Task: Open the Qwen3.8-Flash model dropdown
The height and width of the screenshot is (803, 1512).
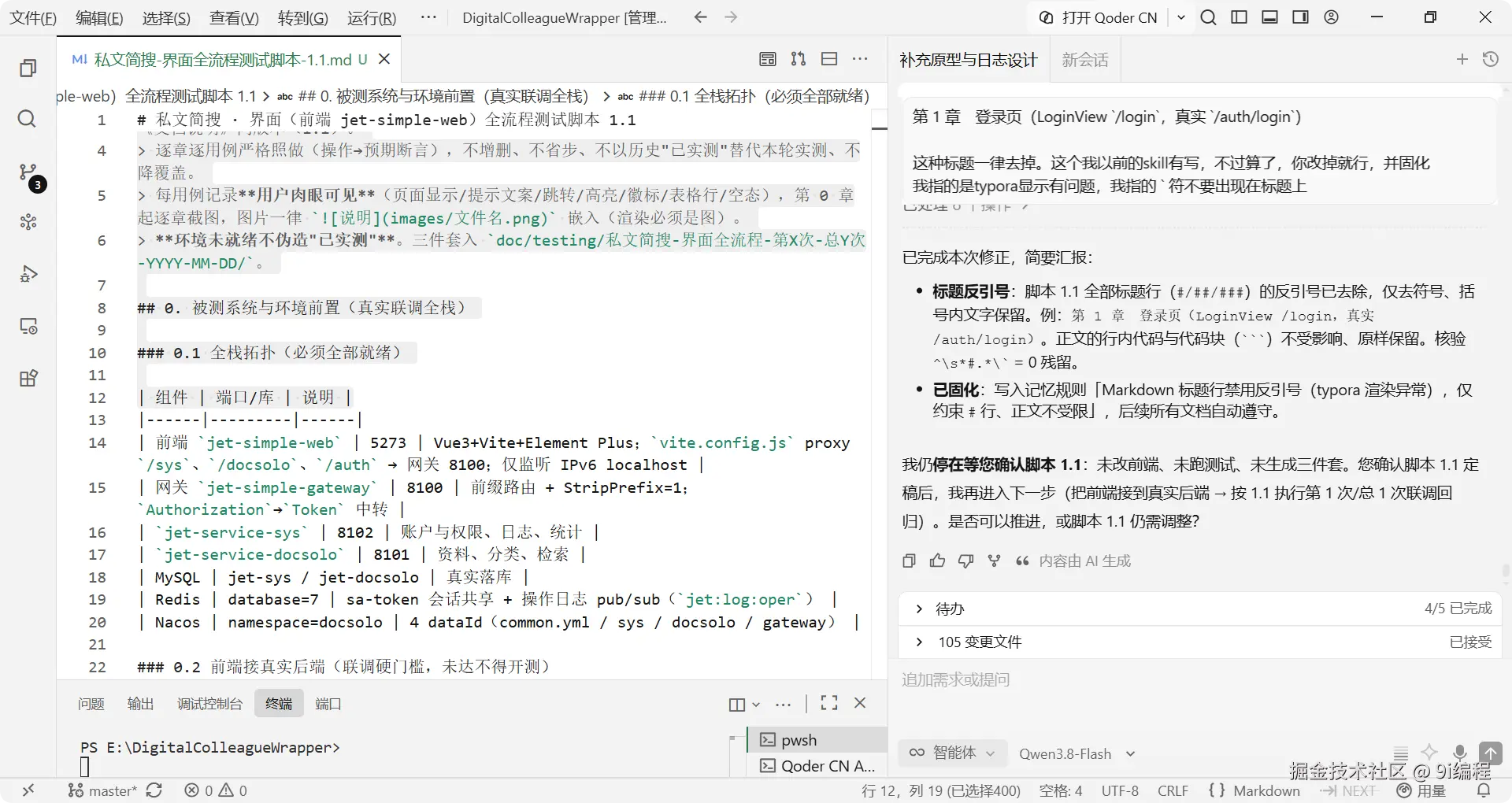Action: [x=1077, y=753]
